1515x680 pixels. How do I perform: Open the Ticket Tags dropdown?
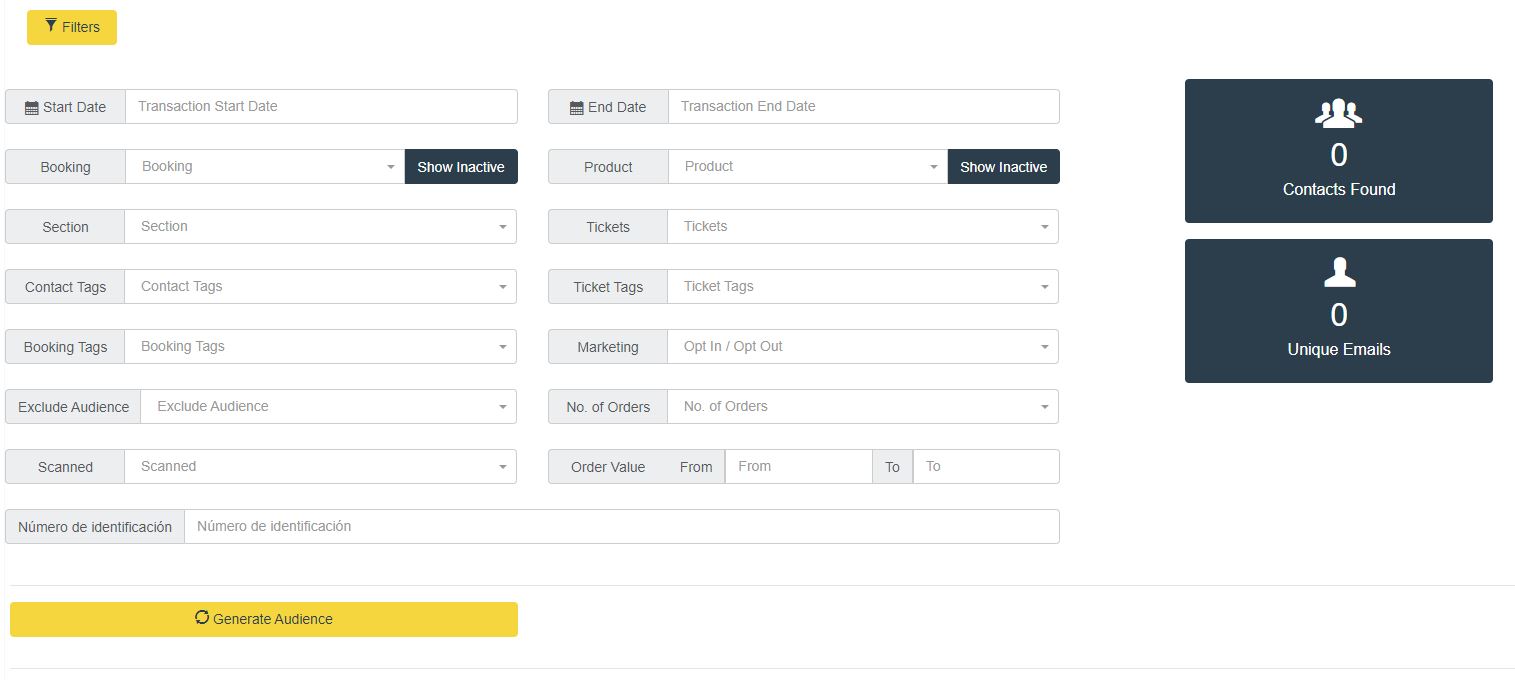863,287
